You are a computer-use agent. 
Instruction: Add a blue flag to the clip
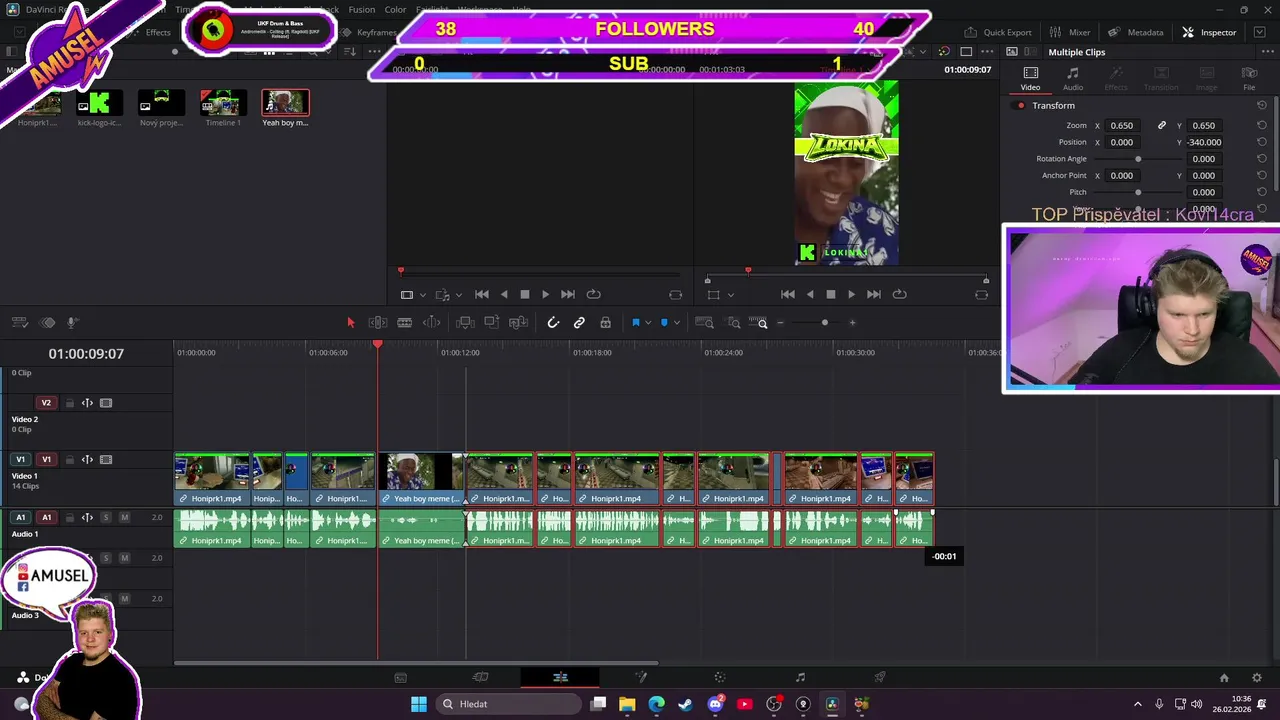click(x=635, y=323)
